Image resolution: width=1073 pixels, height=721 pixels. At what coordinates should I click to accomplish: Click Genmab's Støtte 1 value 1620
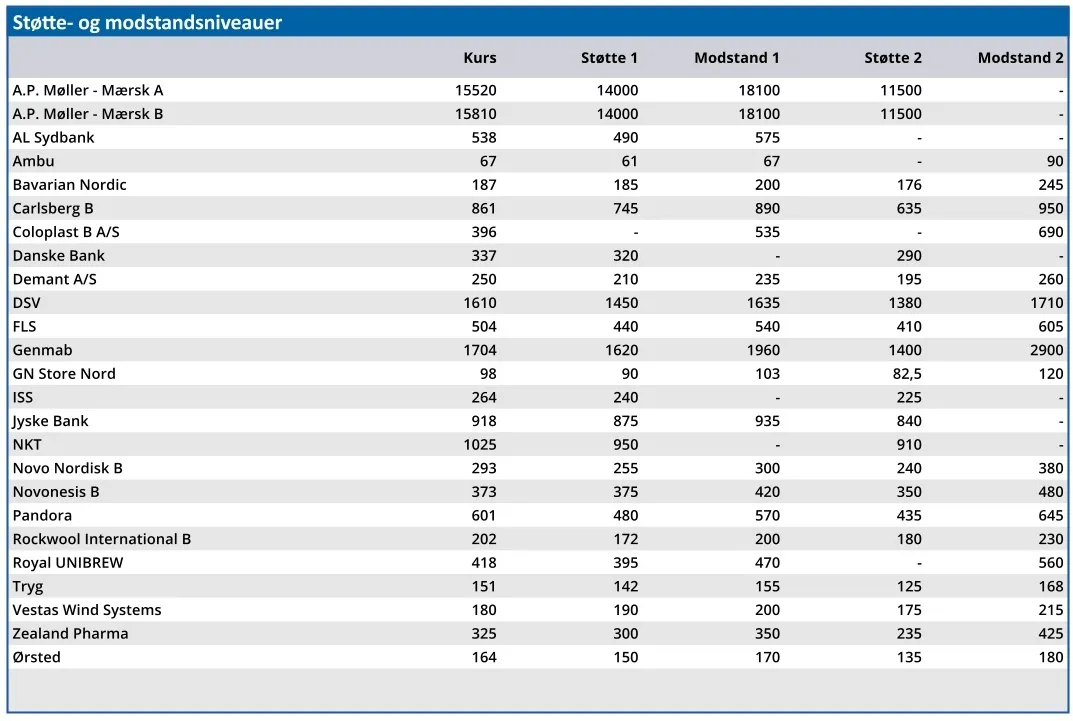621,350
